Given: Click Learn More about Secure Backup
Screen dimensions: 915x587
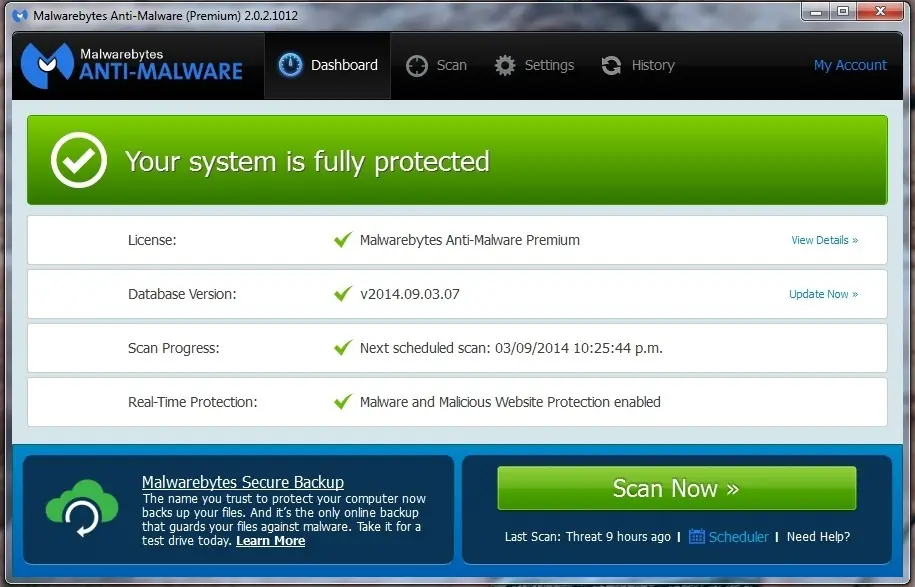Looking at the screenshot, I should point(270,541).
